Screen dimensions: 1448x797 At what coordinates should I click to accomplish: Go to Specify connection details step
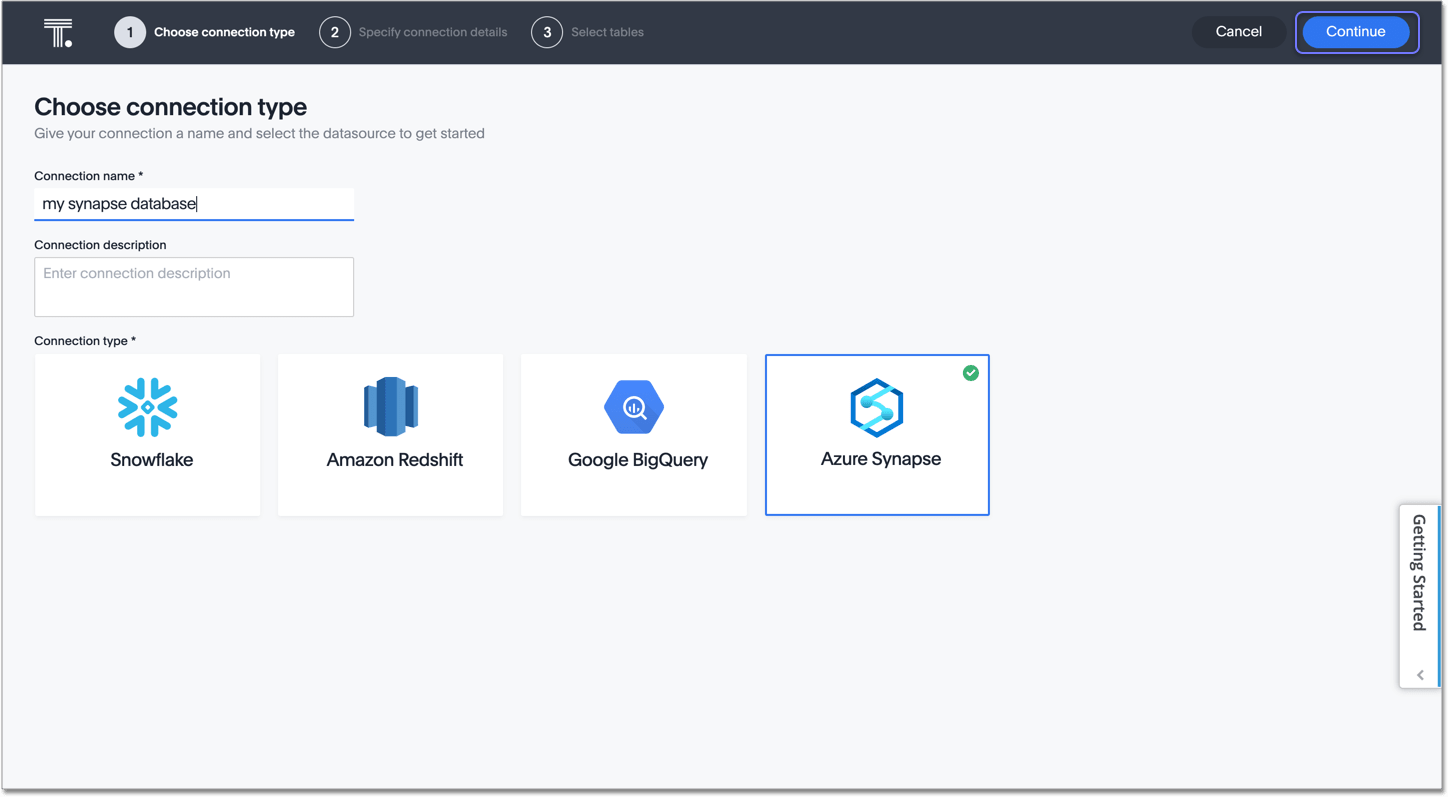point(432,32)
